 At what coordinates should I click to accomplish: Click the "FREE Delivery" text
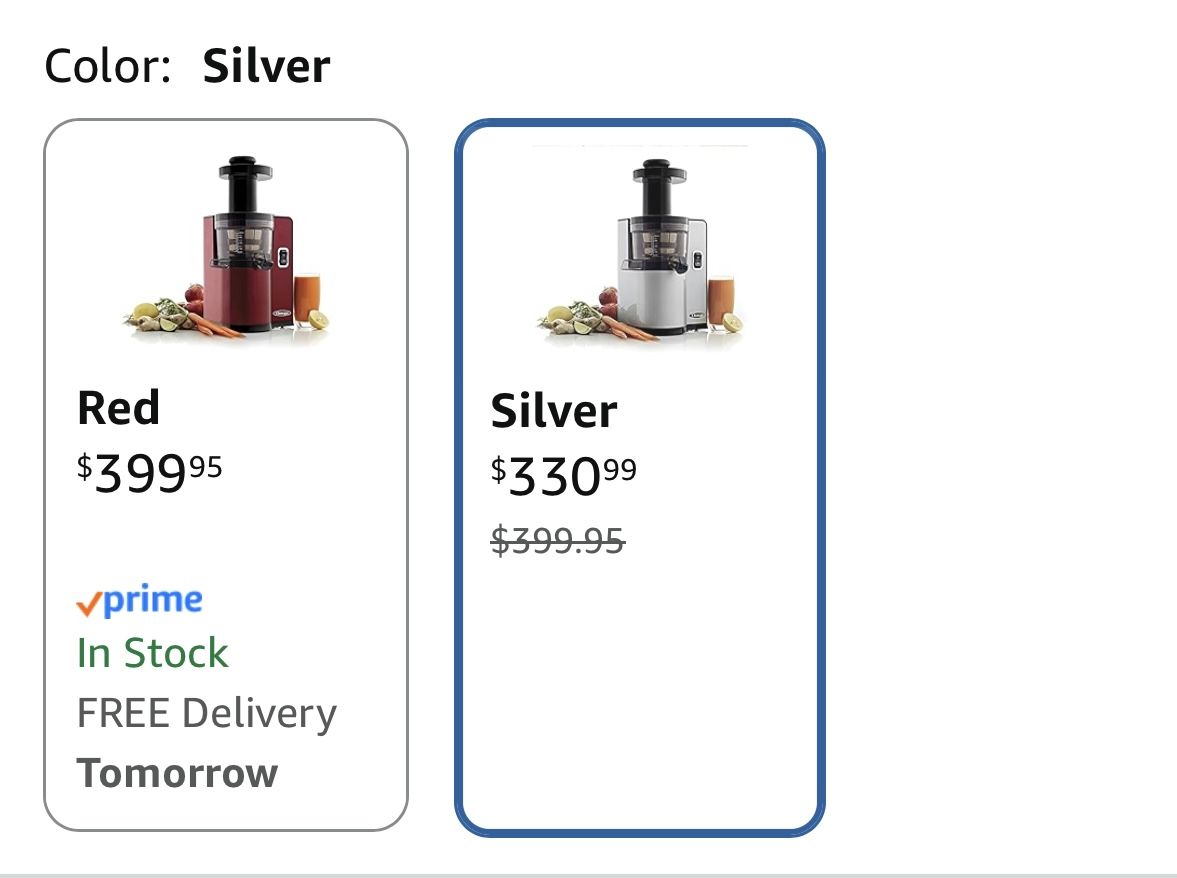(x=206, y=714)
